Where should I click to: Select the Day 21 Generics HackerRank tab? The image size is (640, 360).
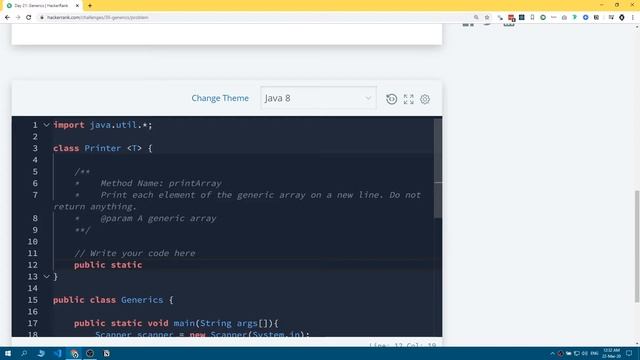coord(41,6)
